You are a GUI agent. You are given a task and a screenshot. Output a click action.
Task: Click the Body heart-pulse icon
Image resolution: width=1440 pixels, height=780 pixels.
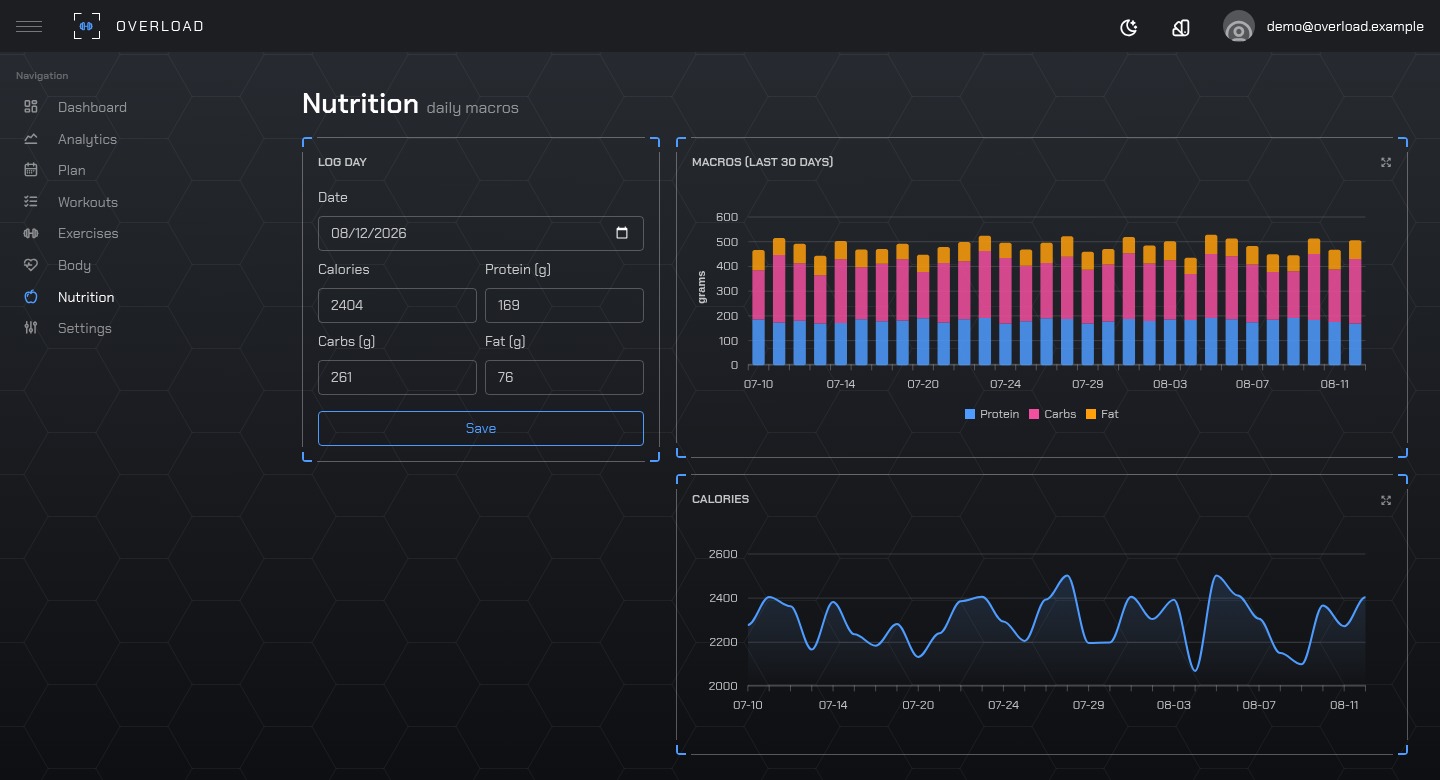tap(31, 265)
